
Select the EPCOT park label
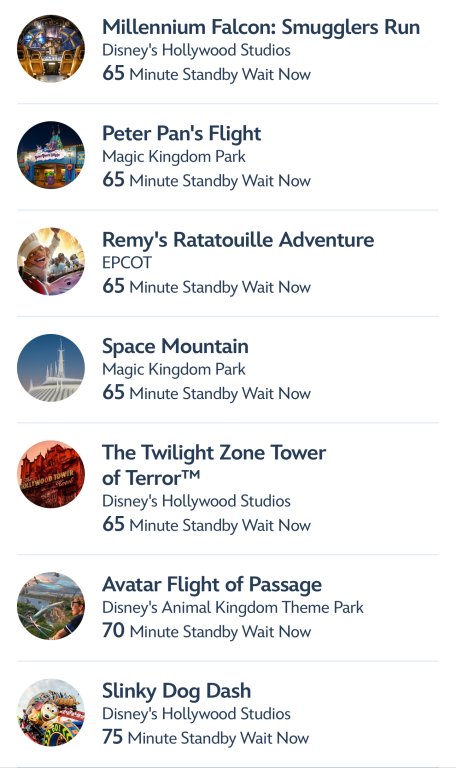[127, 263]
